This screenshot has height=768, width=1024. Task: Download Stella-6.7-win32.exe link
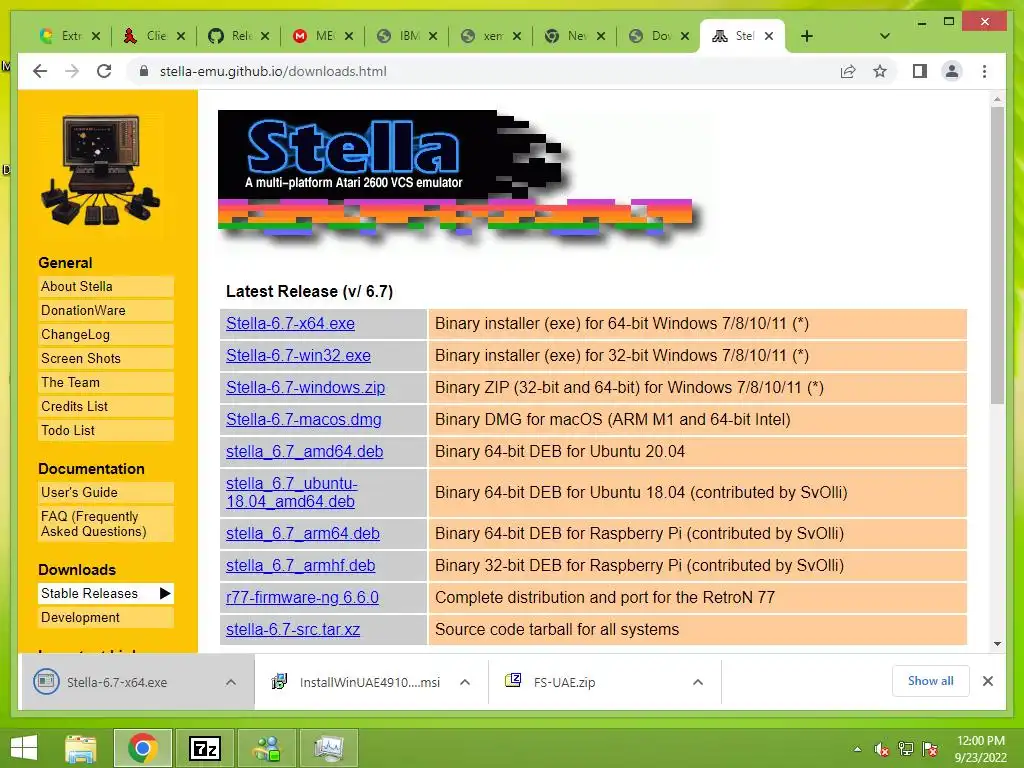click(298, 355)
